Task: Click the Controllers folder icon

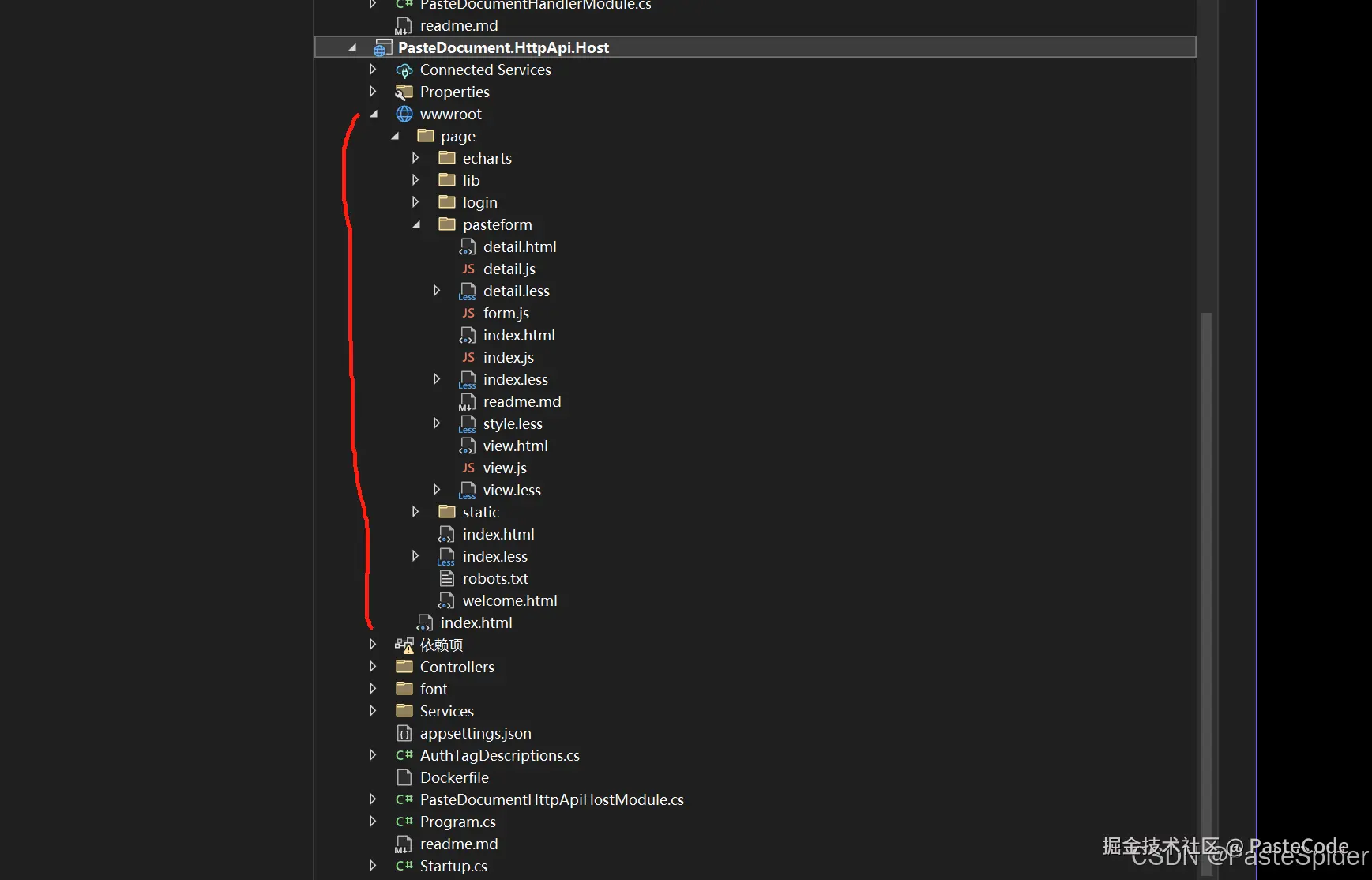Action: [x=404, y=667]
